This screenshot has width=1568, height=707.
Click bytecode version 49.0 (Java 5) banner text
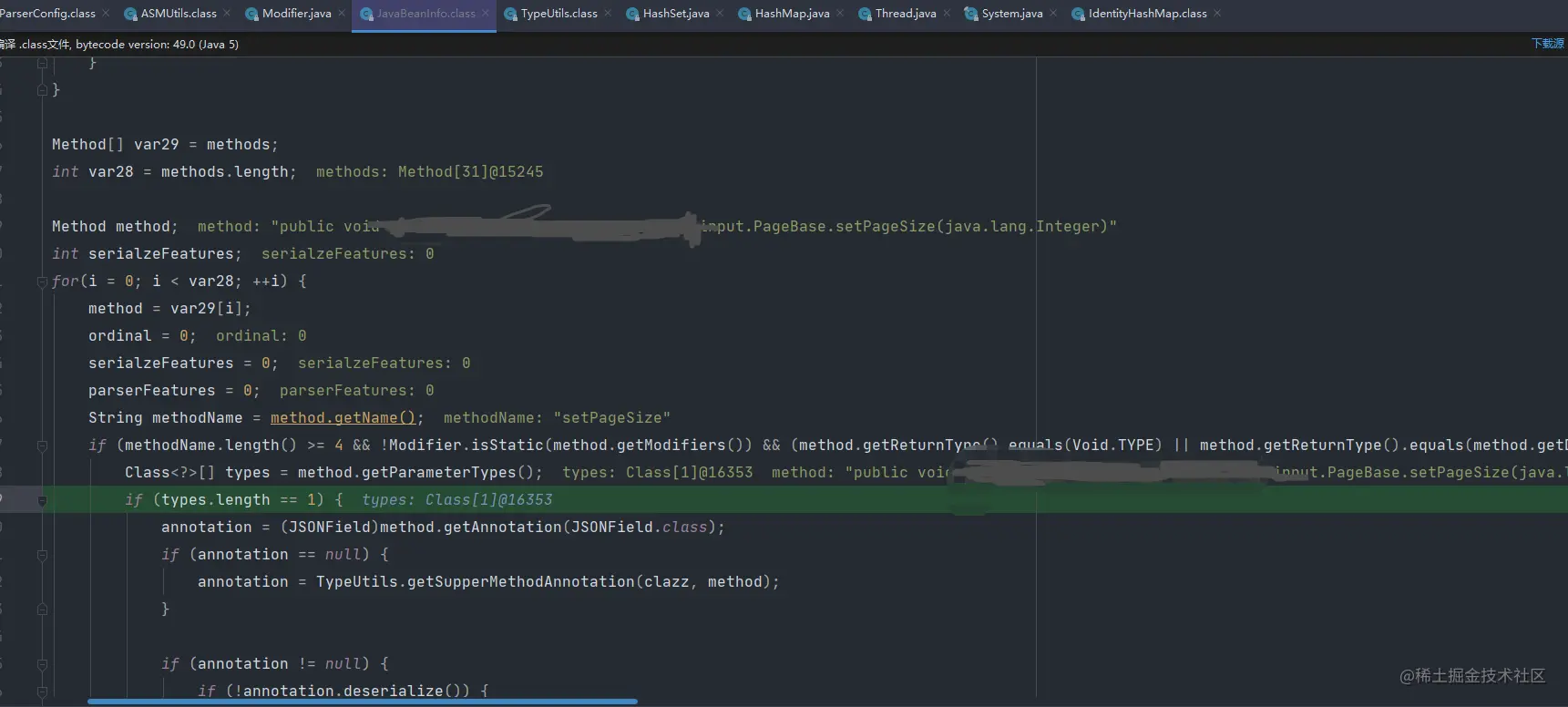pos(158,44)
